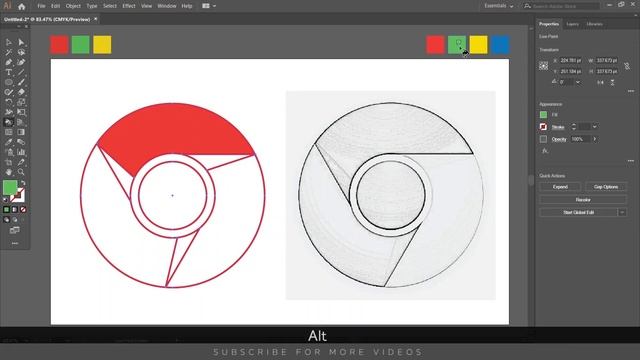Image resolution: width=640 pixels, height=360 pixels.
Task: Open the rotation angle dropdown
Action: 578,82
